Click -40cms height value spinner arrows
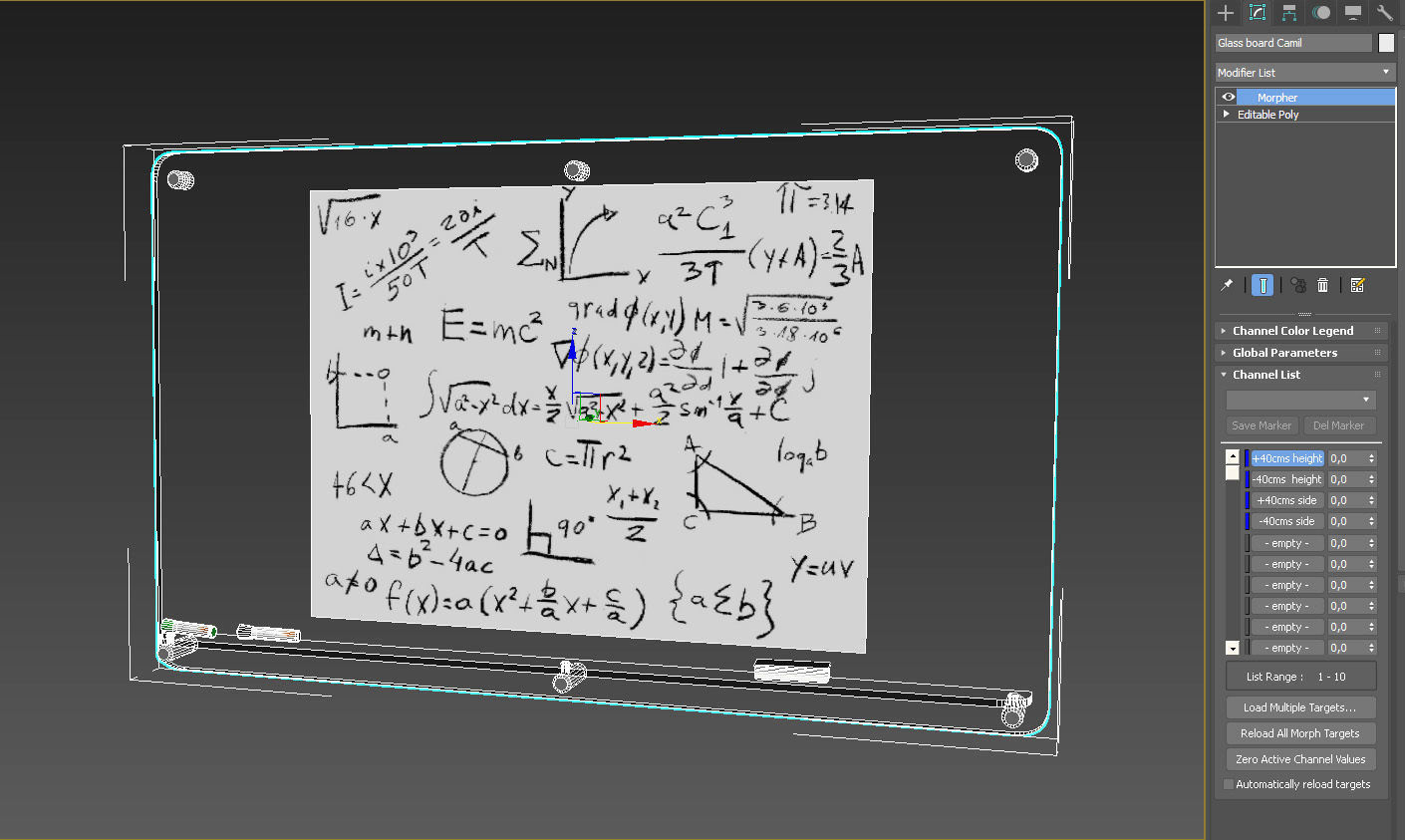This screenshot has height=840, width=1405. (1372, 479)
